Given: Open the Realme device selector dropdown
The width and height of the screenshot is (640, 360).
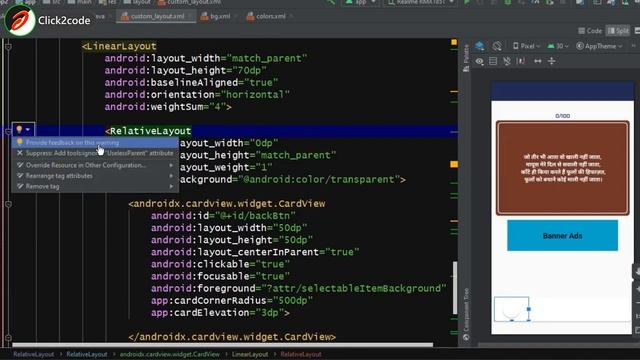Looking at the screenshot, I should [420, 2].
